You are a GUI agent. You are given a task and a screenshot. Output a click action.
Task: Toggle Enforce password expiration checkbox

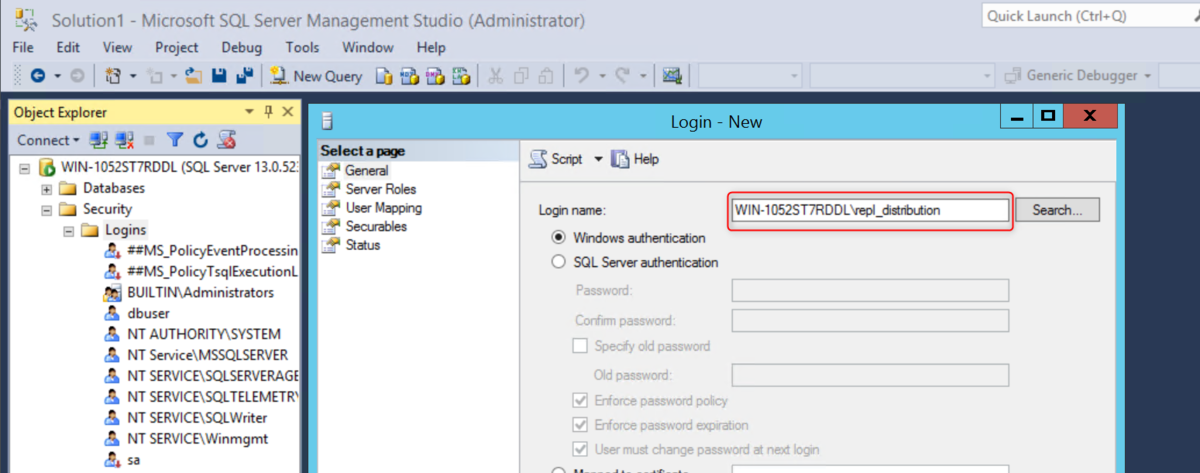point(579,425)
